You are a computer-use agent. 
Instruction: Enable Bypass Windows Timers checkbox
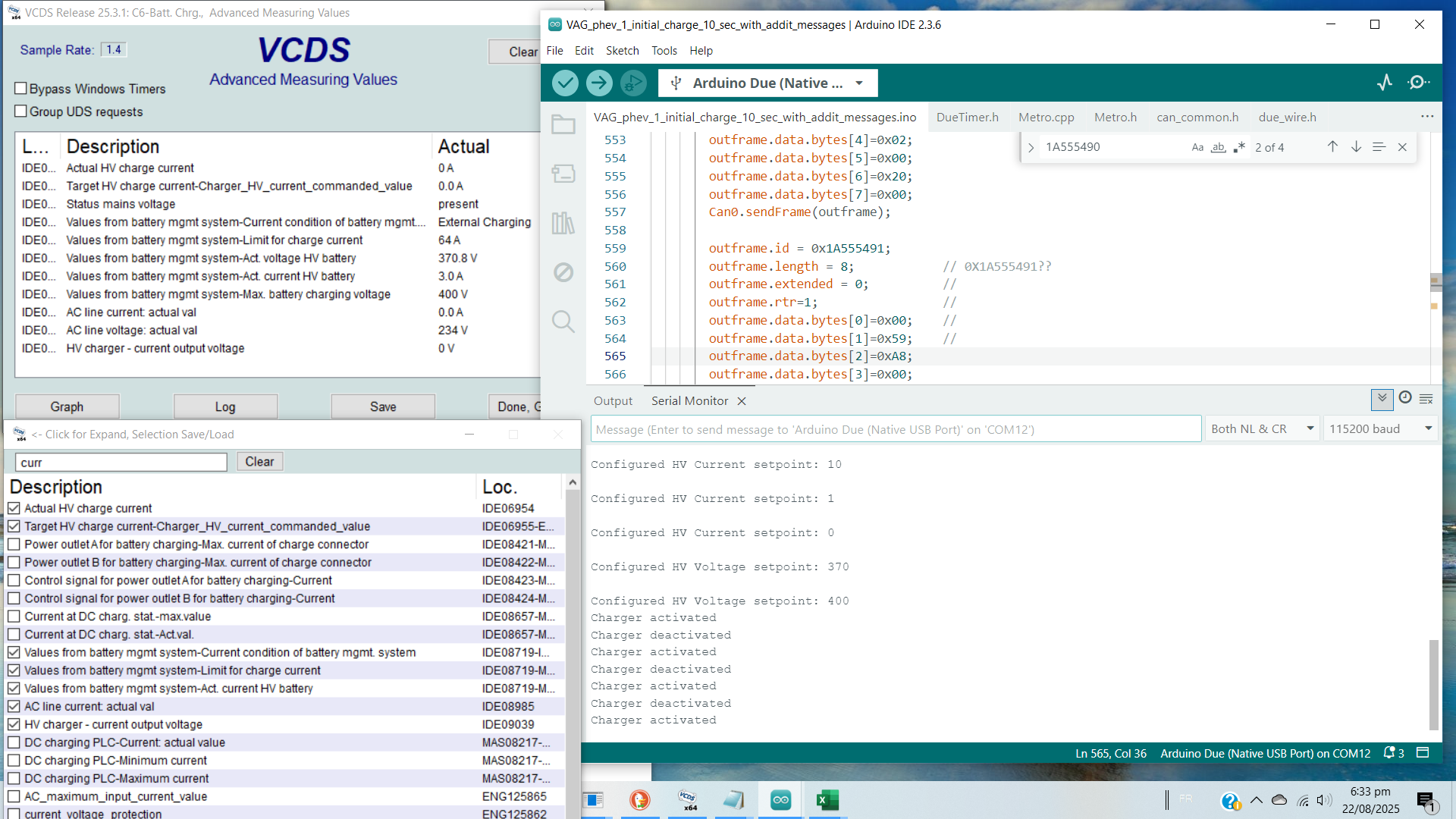(21, 89)
